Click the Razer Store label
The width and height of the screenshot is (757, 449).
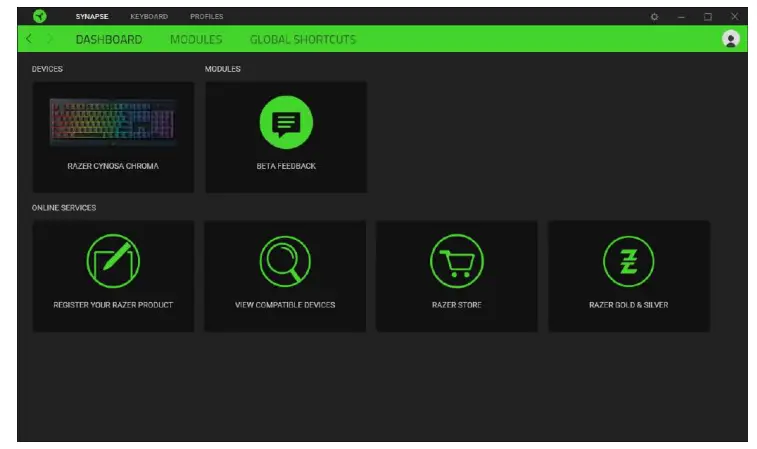tap(457, 305)
